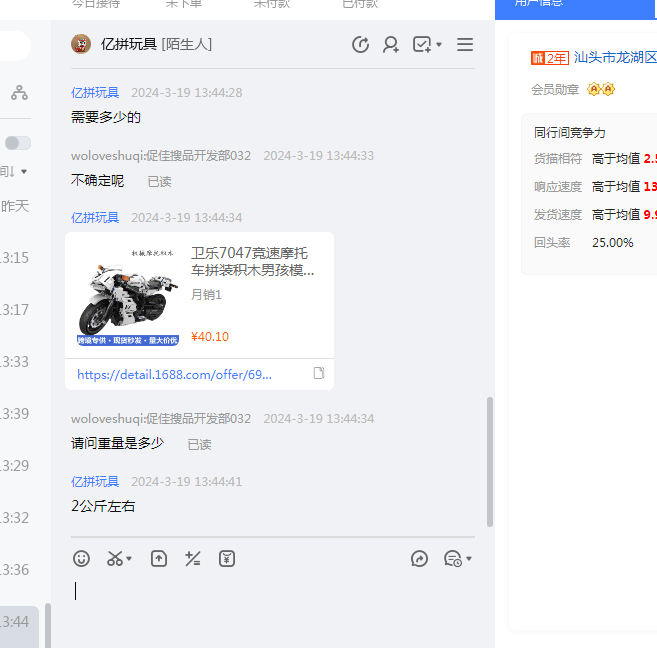Select the conversation timed 3:15
Viewport: 657px width, 648px height.
(x=19, y=258)
